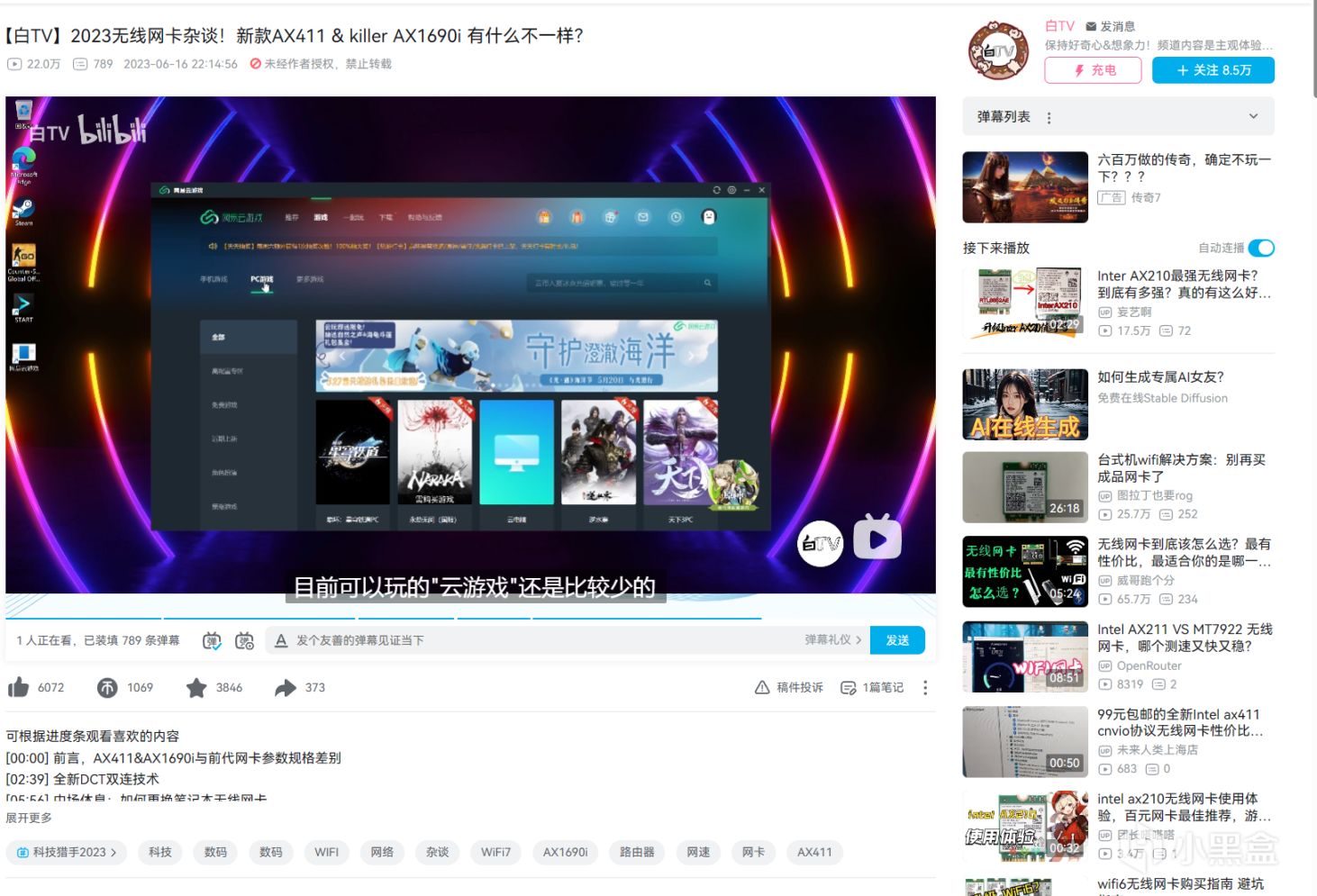This screenshot has width=1317, height=896.
Task: Expand the 弹幕列表 panel chevron
Action: [1253, 117]
